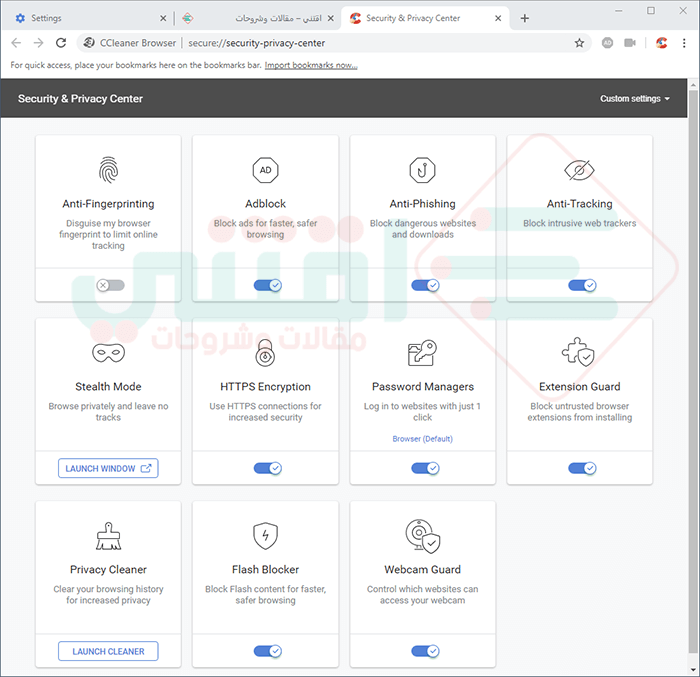Click the address bar URL field

(x=334, y=43)
